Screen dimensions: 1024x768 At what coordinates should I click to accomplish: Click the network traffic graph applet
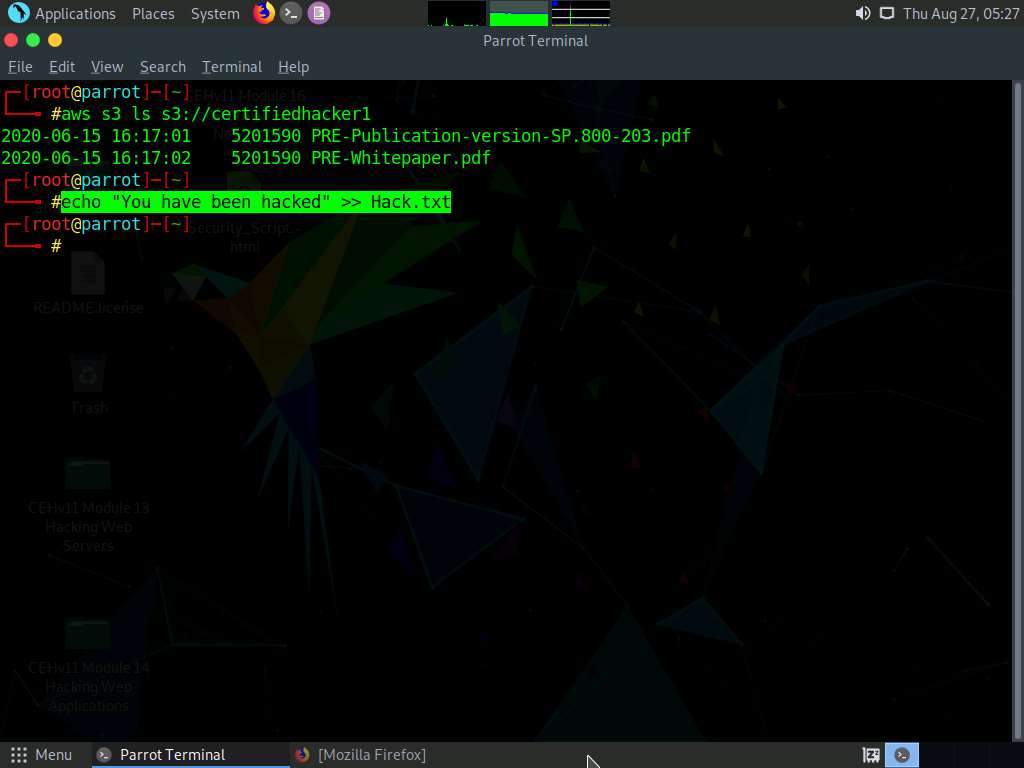[581, 13]
